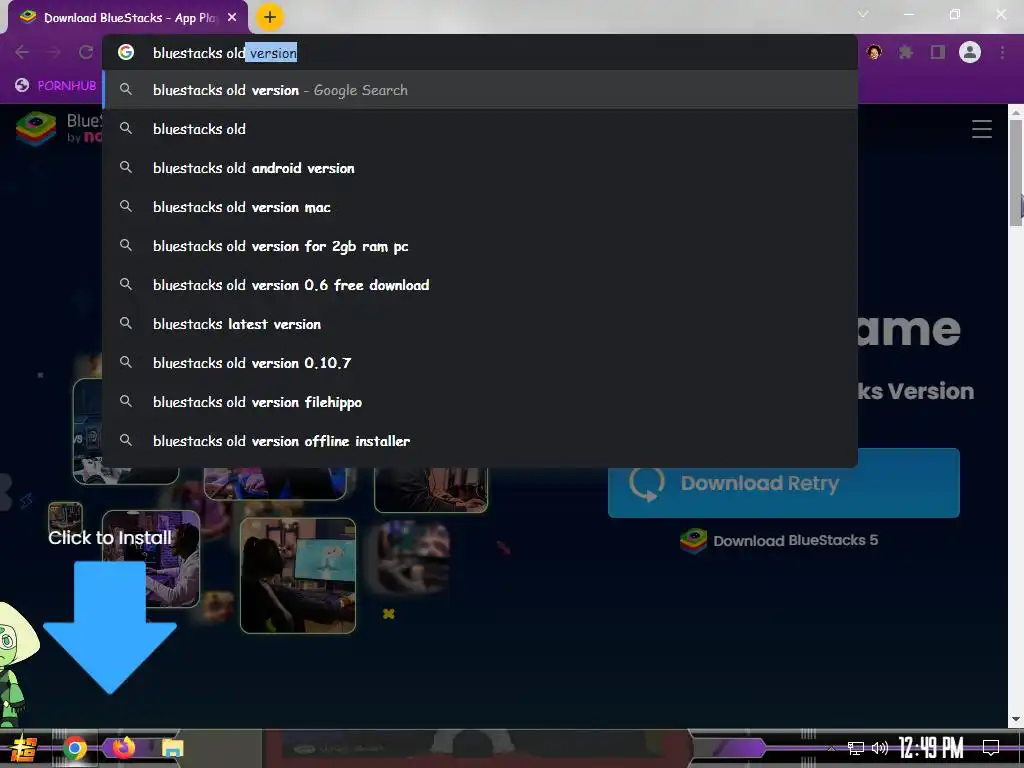Choose 'bluestacks old version offline installer' suggestion
Image resolution: width=1024 pixels, height=768 pixels.
pos(480,441)
